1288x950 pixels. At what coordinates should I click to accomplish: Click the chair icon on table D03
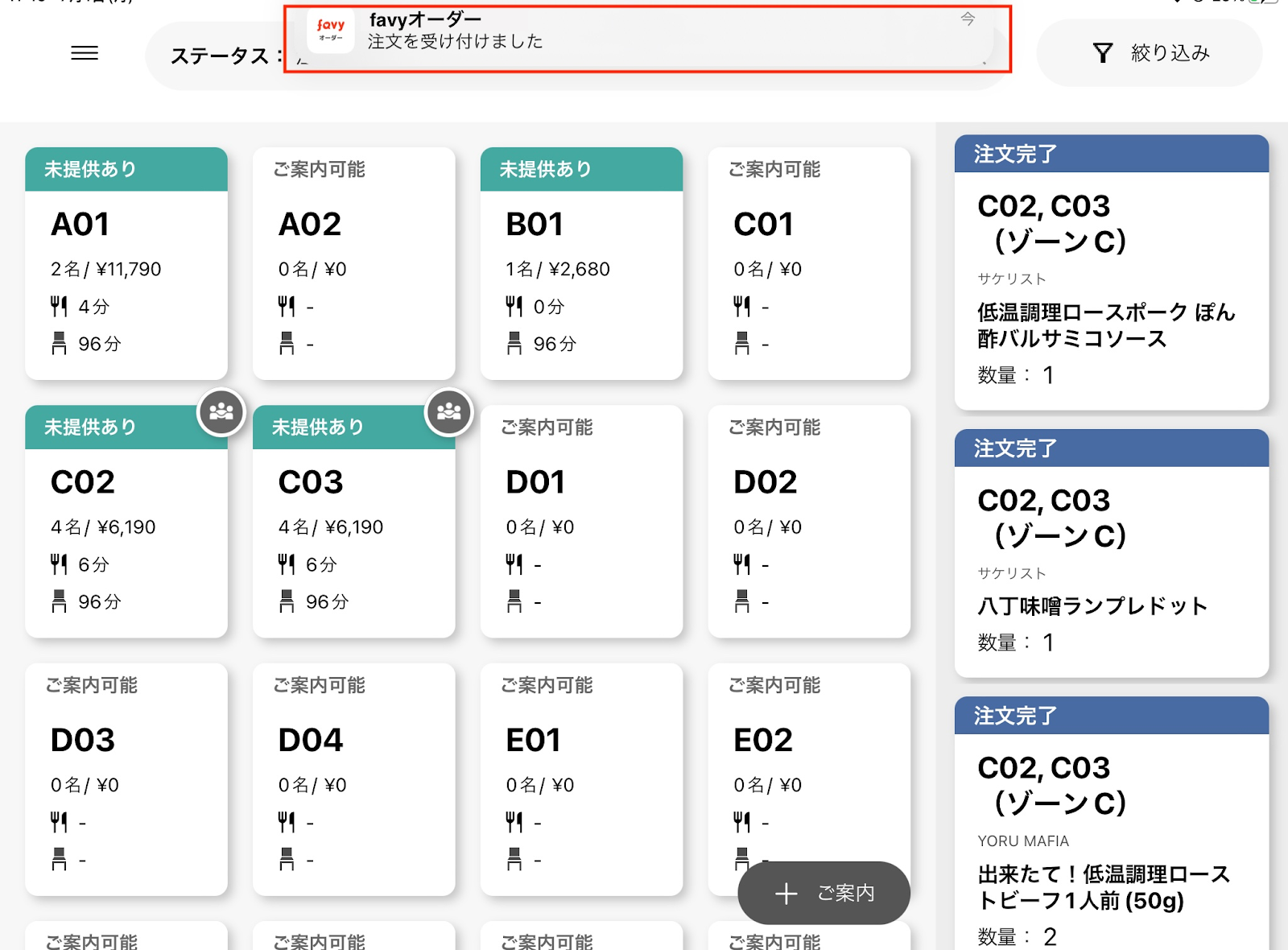click(x=59, y=860)
